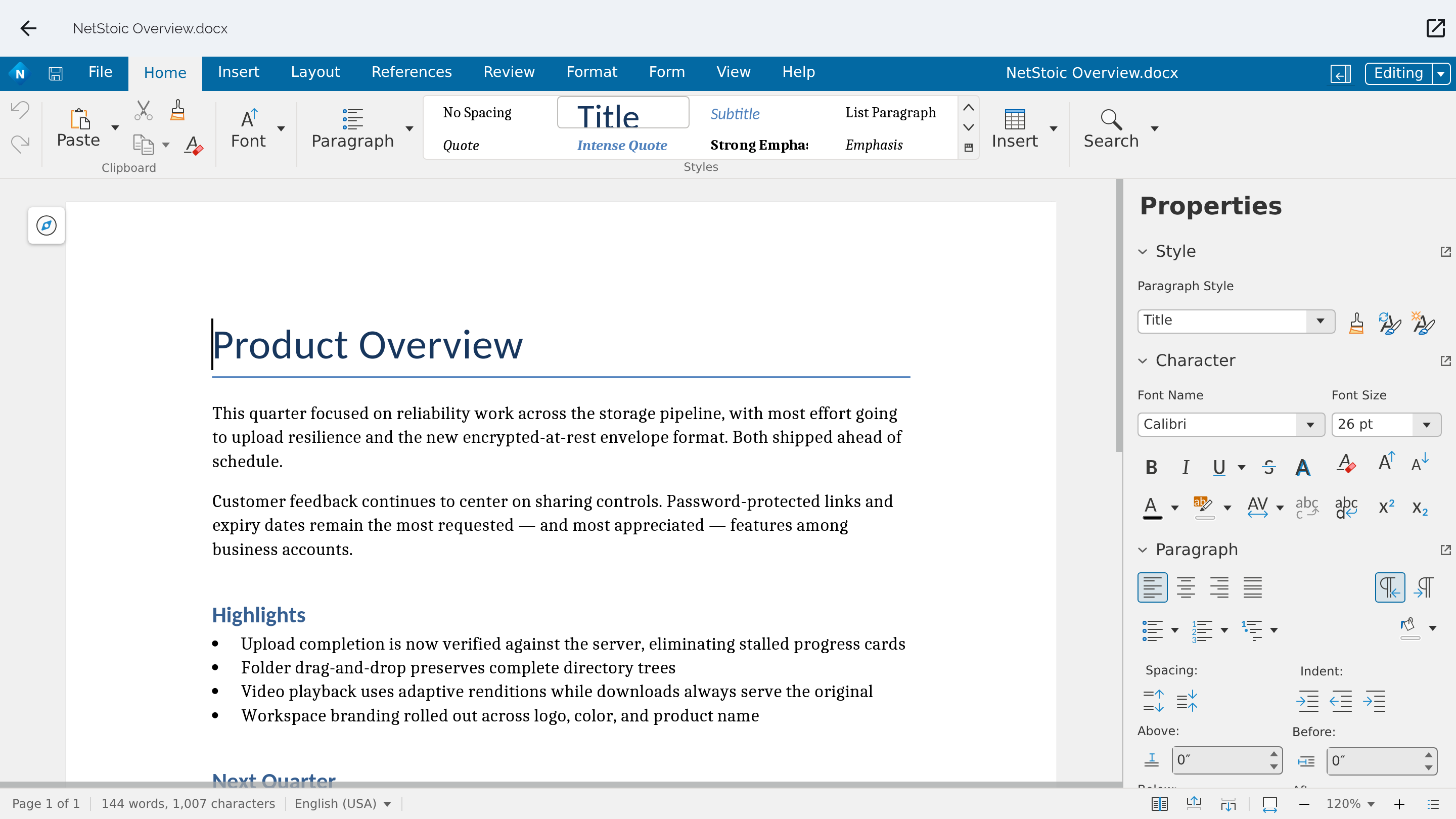1456x819 pixels.
Task: Click the Save icon in the ribbon
Action: [x=56, y=73]
